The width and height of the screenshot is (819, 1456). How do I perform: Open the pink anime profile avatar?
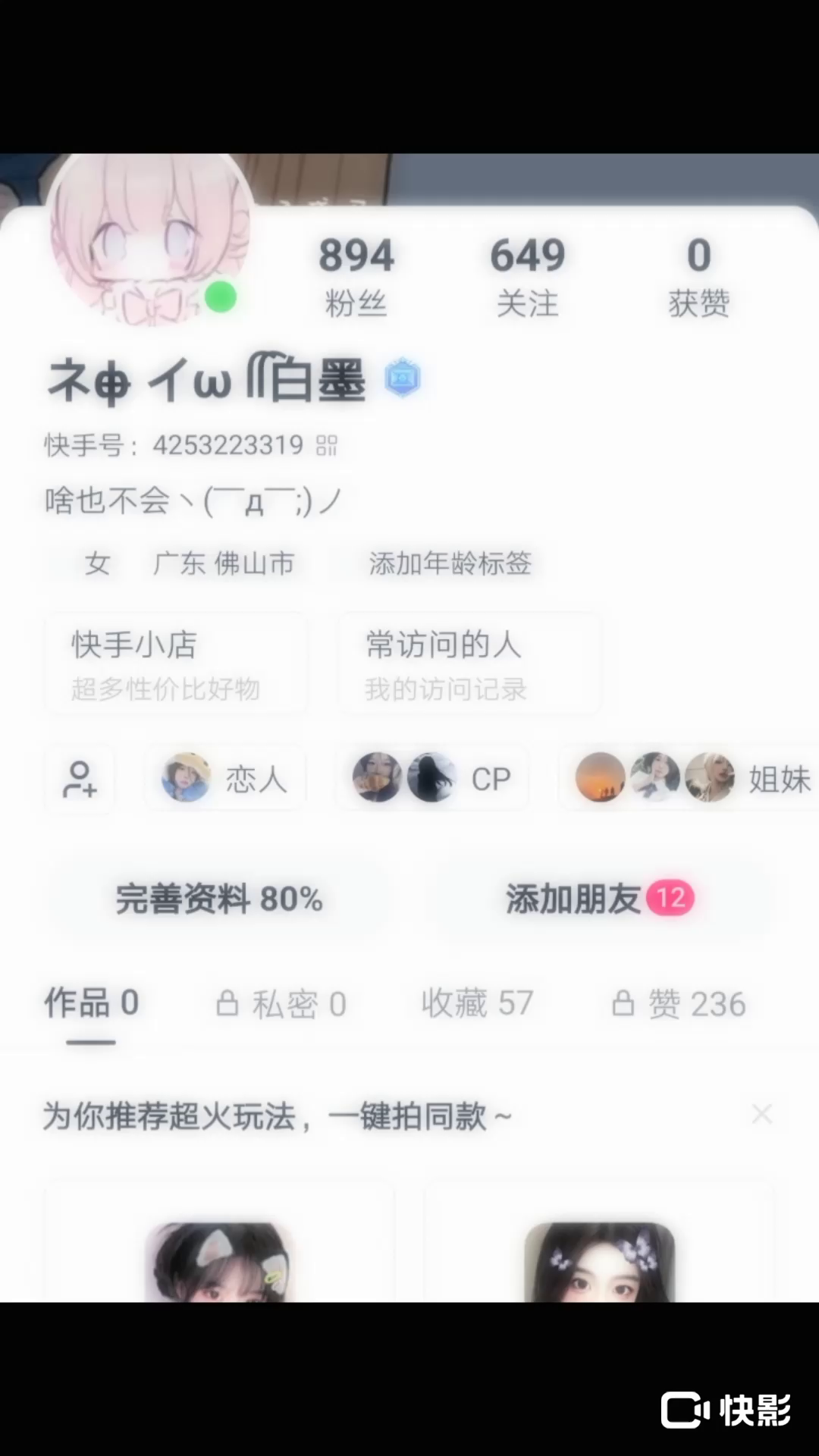coord(149,239)
